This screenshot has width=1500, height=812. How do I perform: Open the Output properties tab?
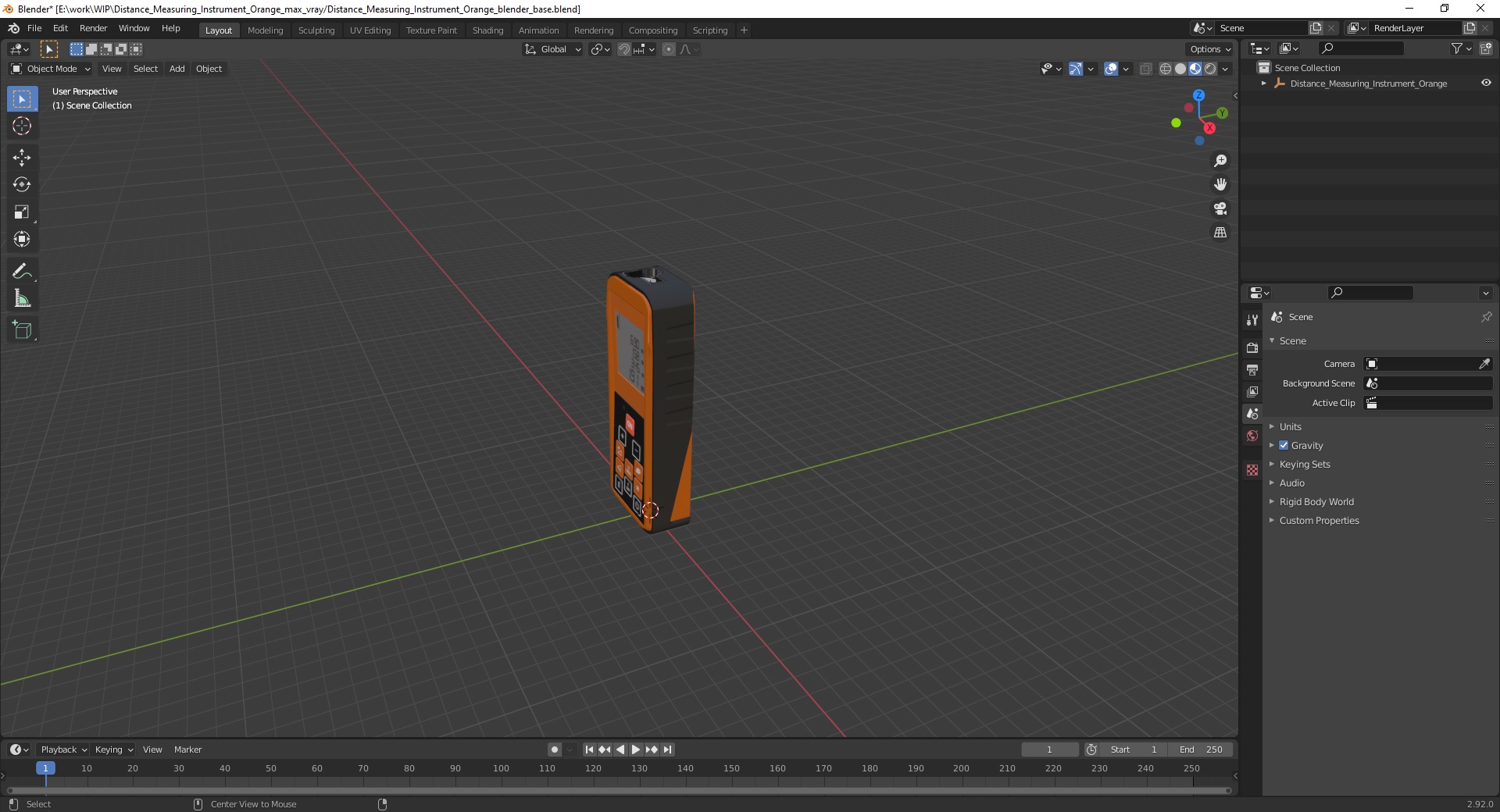(1252, 369)
